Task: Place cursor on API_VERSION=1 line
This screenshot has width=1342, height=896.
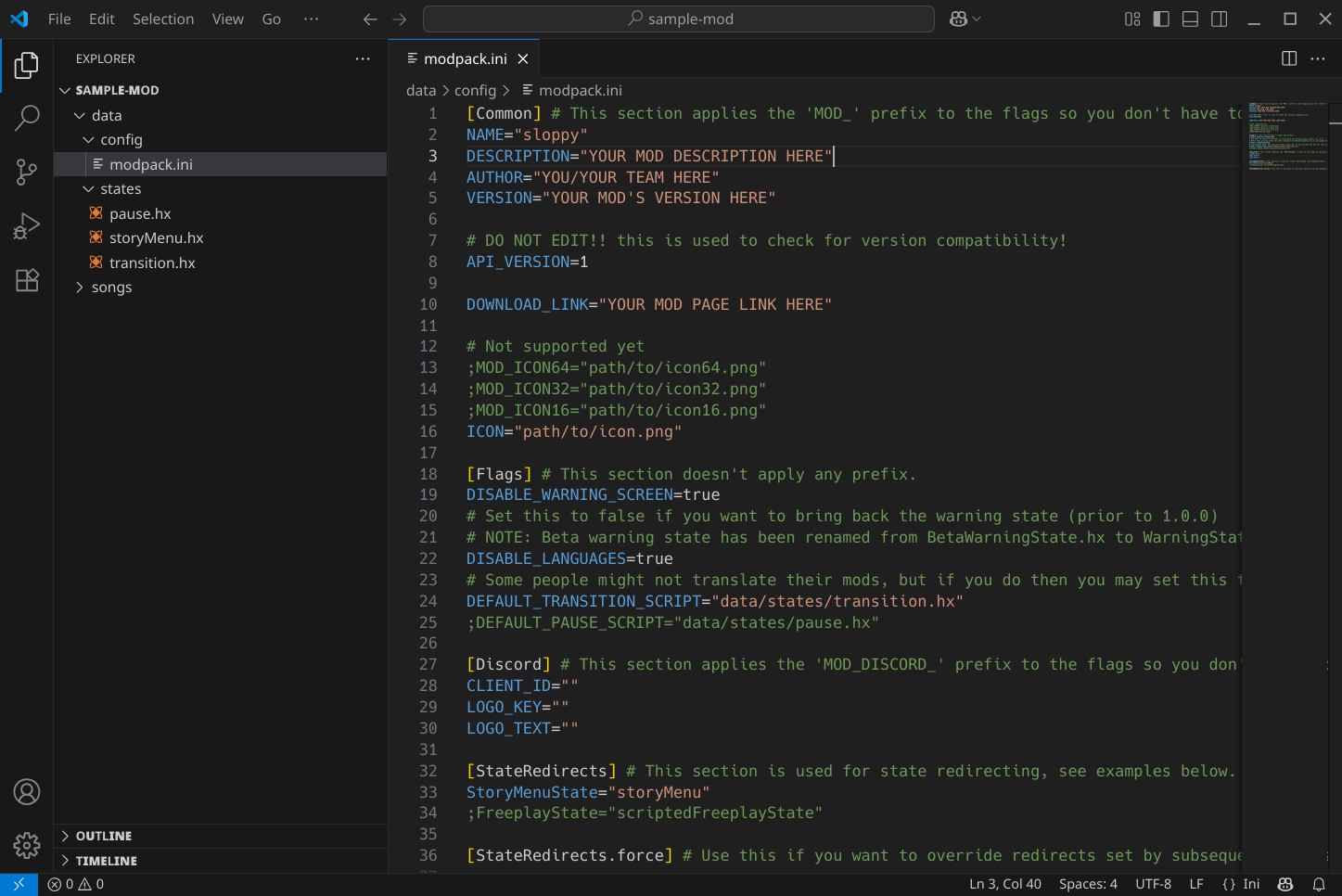Action: (x=527, y=262)
